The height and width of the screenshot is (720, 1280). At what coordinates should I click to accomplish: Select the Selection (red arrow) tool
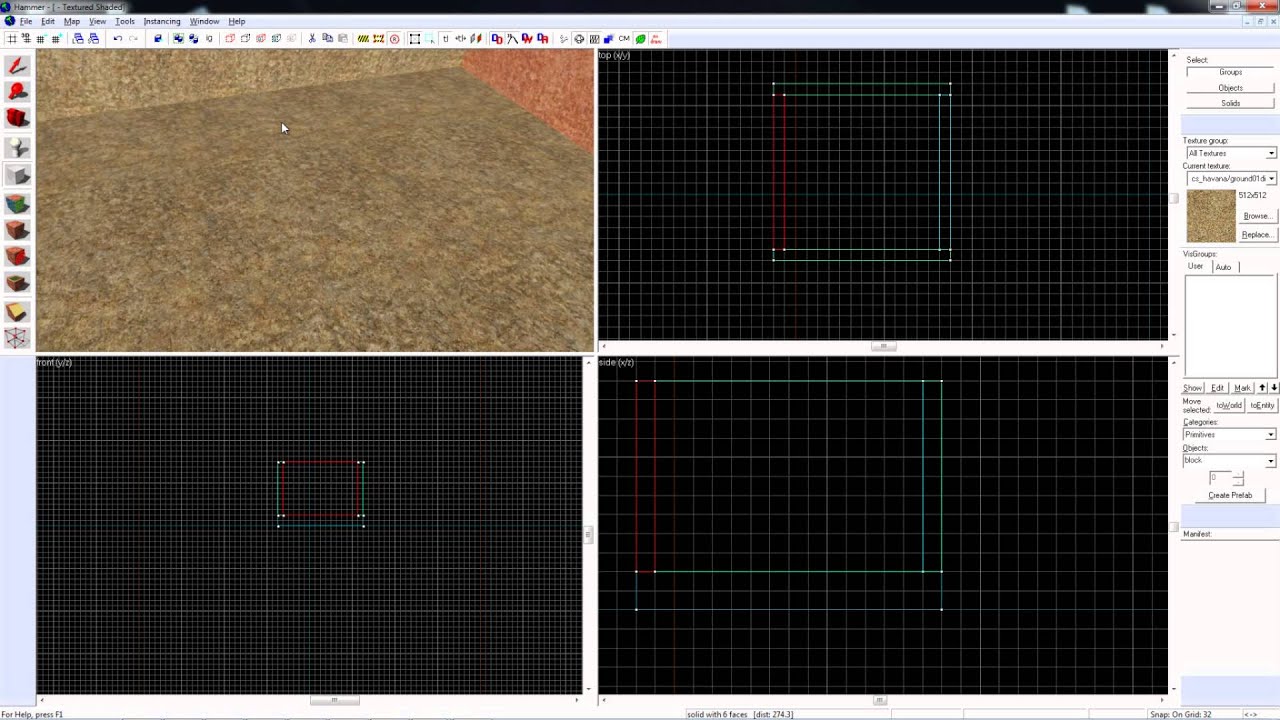point(17,66)
